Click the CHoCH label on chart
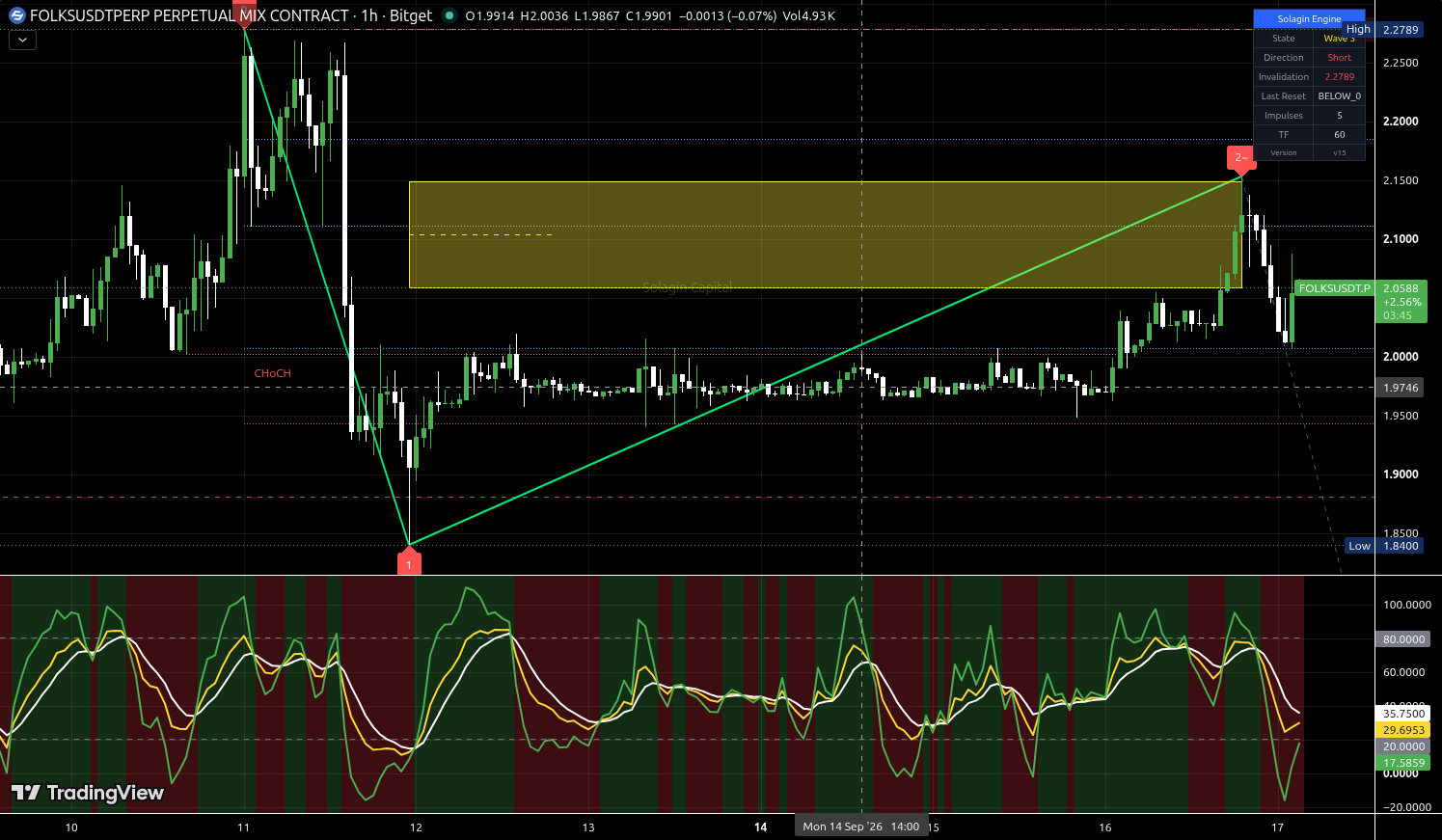This screenshot has height=840, width=1442. click(273, 373)
